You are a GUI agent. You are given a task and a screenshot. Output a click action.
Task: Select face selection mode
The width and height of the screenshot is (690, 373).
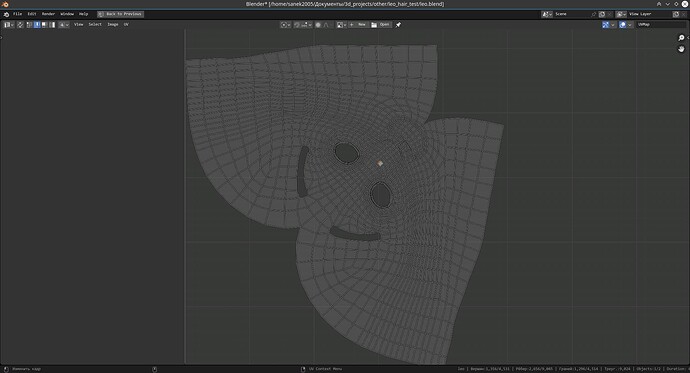(x=44, y=25)
